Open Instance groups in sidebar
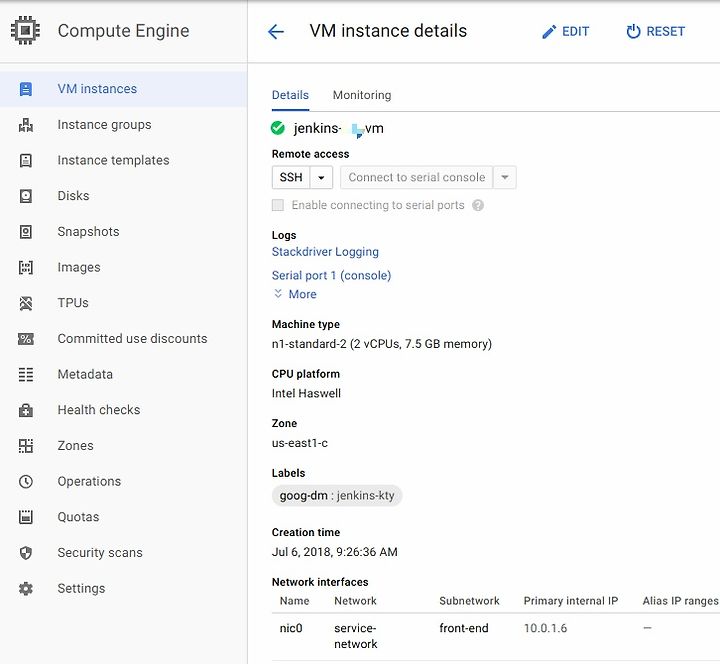This screenshot has height=664, width=720. pyautogui.click(x=124, y=124)
